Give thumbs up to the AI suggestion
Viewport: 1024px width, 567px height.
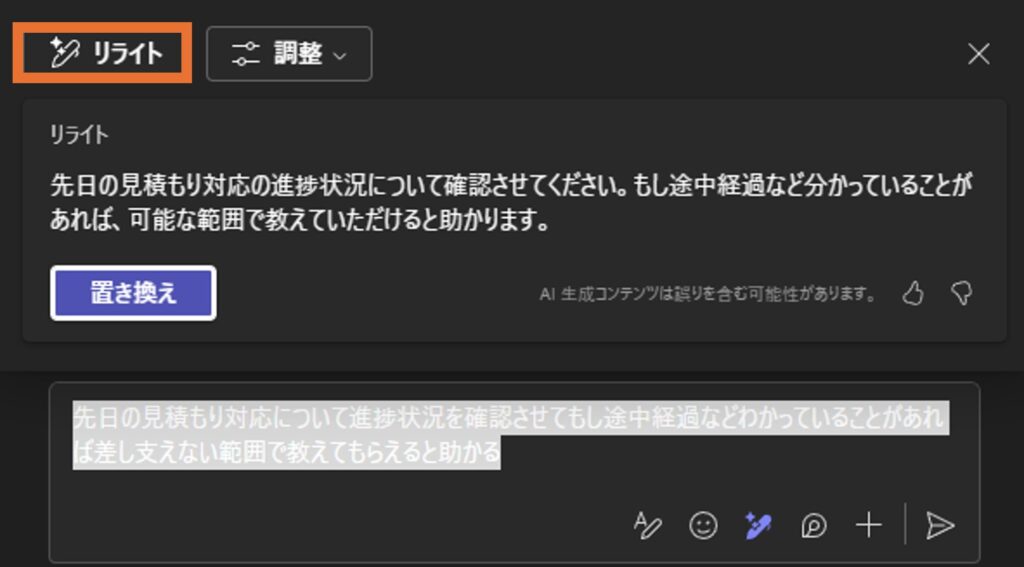tap(913, 293)
